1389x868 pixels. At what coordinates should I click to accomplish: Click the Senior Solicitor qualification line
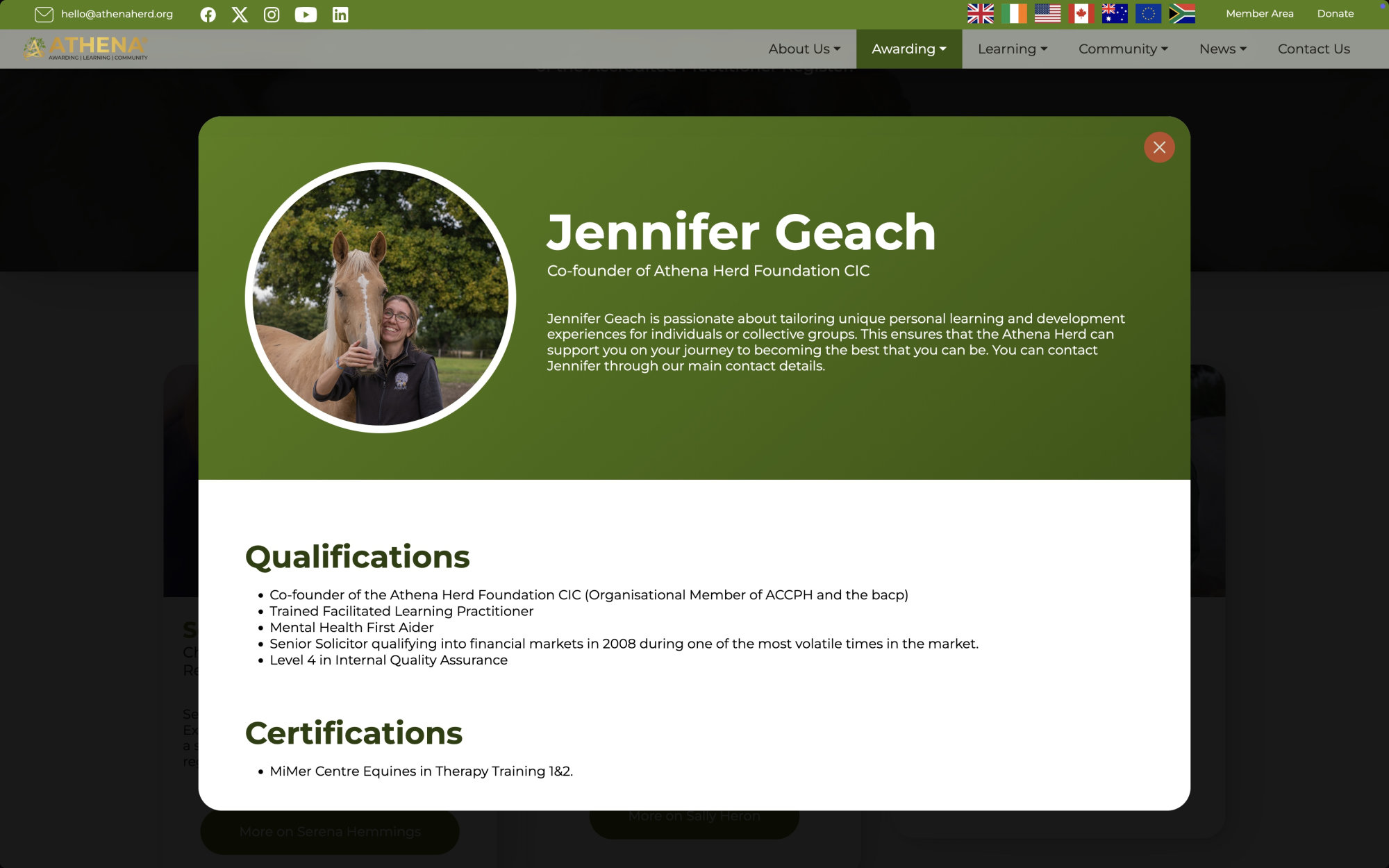pyautogui.click(x=624, y=644)
